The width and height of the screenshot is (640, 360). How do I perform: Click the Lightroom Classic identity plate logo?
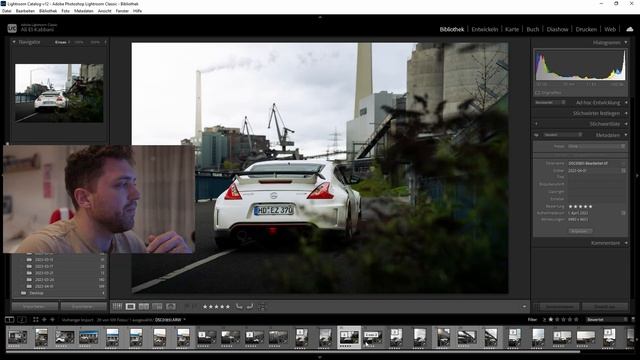12,28
